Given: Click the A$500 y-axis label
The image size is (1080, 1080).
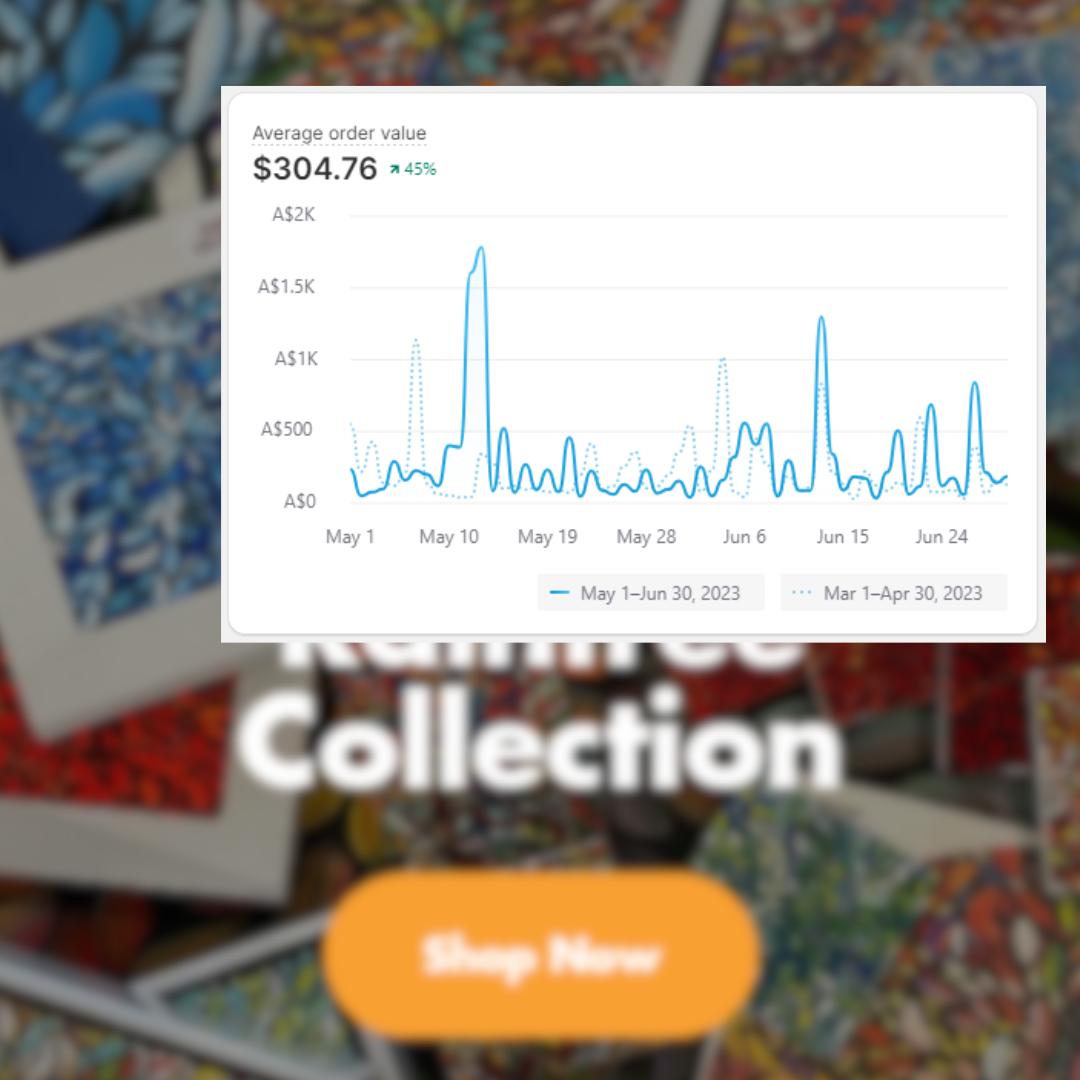Looking at the screenshot, I should [287, 430].
